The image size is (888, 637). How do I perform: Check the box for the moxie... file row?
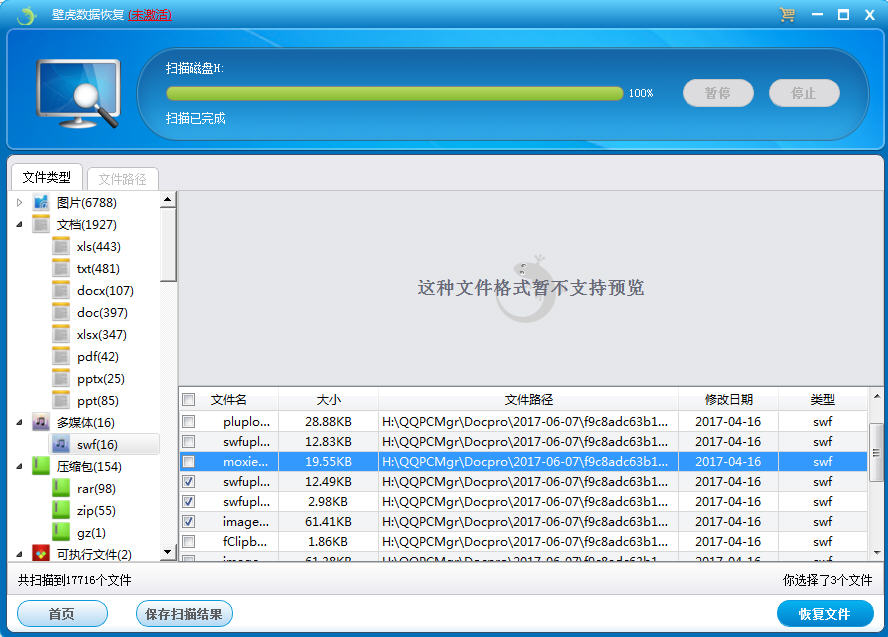pos(189,462)
